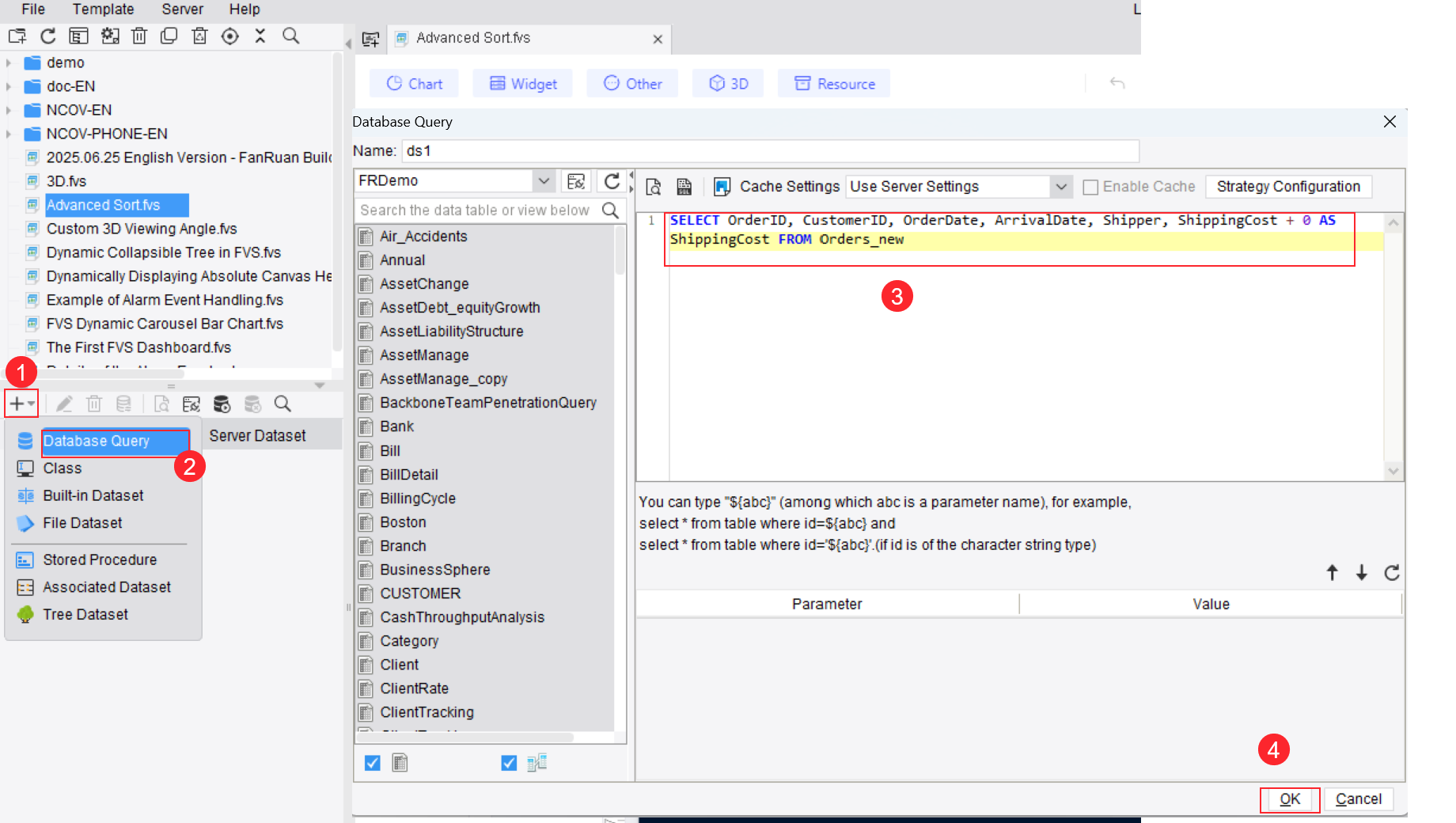
Task: Select Built-in Dataset from the menu
Action: pos(93,496)
